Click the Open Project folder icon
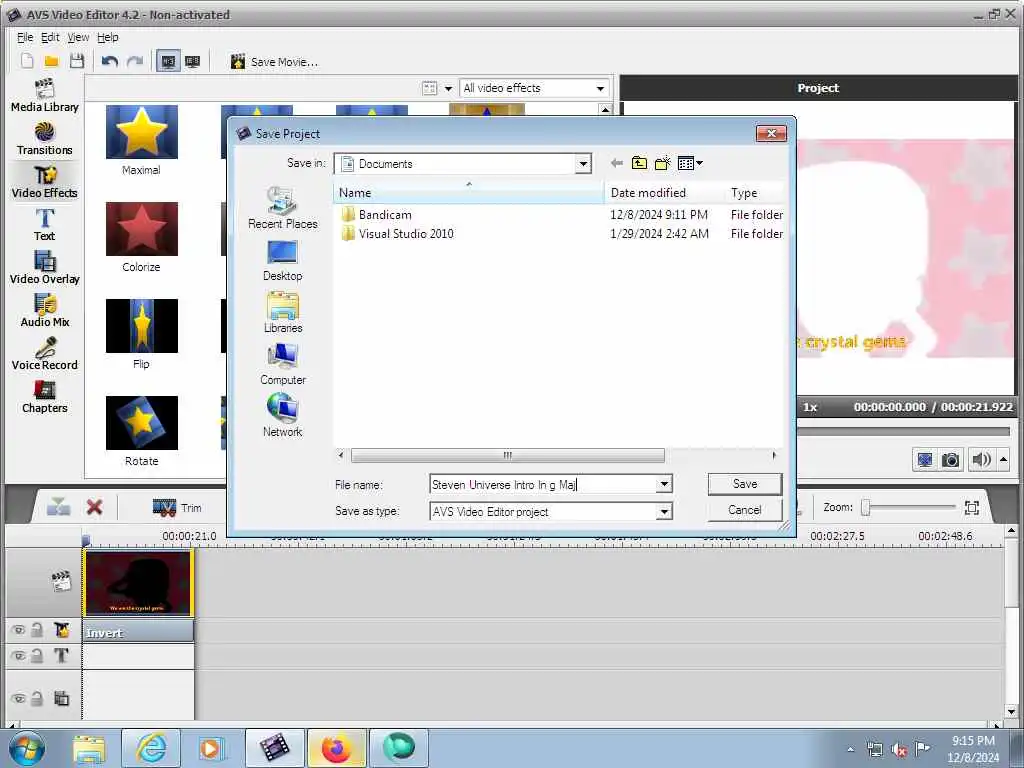1024x768 pixels. (x=52, y=61)
